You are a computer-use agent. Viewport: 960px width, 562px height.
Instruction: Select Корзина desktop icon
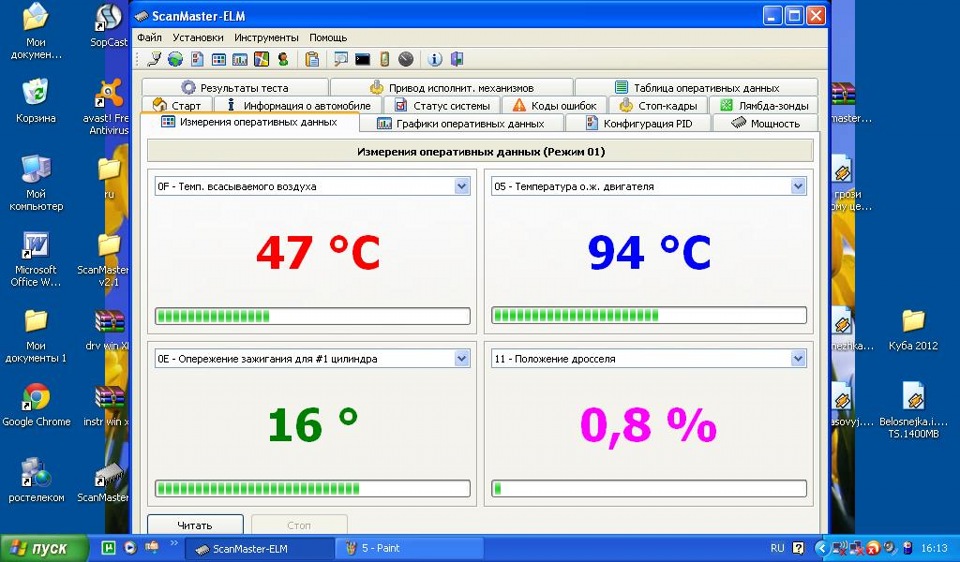click(36, 100)
